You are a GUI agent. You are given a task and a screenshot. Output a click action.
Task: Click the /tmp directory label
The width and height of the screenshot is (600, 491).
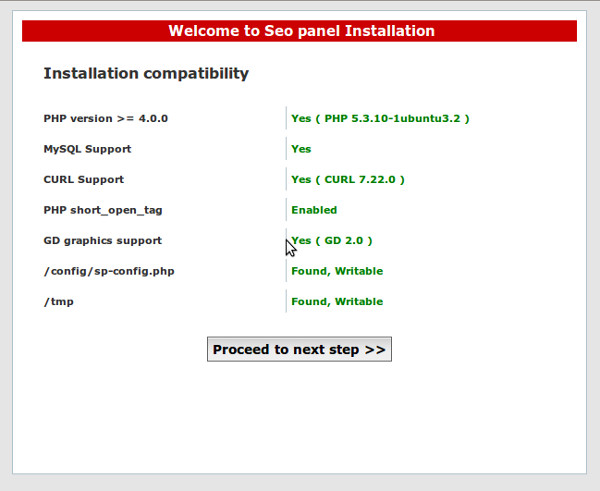click(58, 302)
